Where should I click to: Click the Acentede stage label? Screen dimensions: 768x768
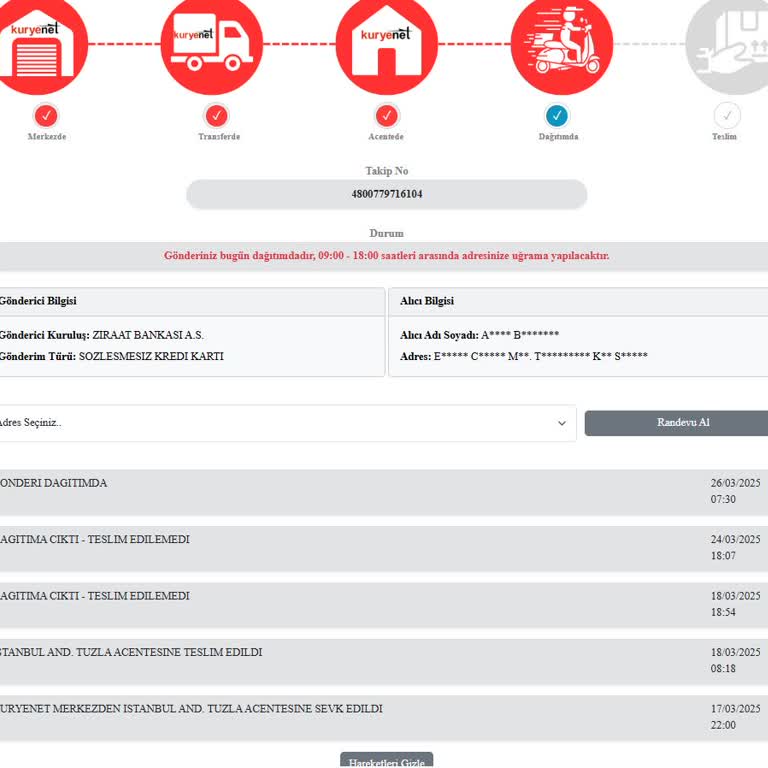tap(386, 137)
